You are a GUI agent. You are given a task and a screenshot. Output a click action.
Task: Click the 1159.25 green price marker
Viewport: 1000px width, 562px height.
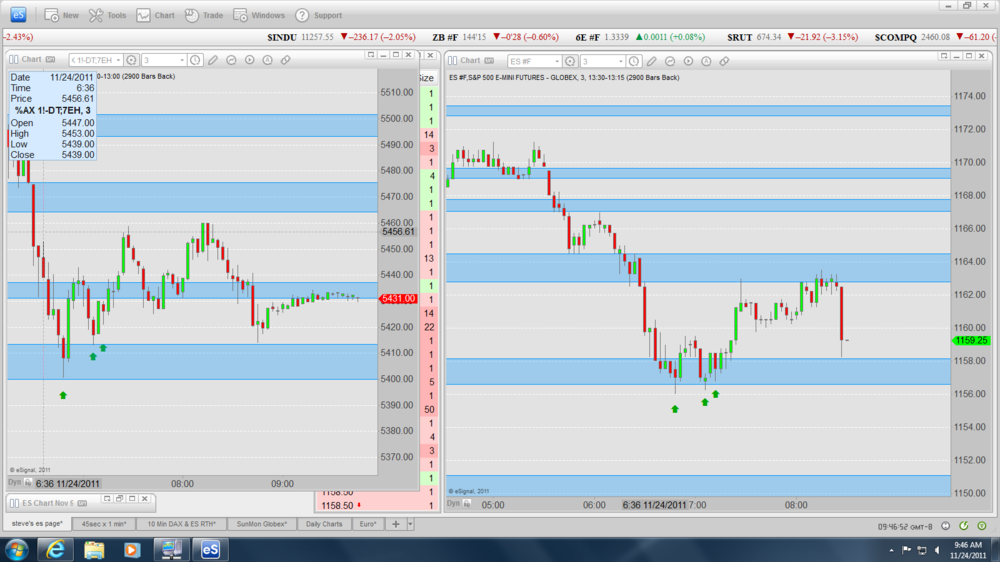[x=971, y=341]
